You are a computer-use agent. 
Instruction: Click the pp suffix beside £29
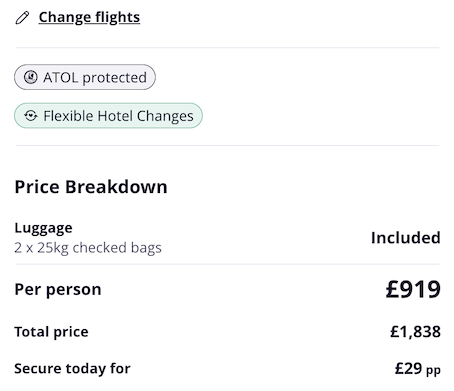pos(434,370)
